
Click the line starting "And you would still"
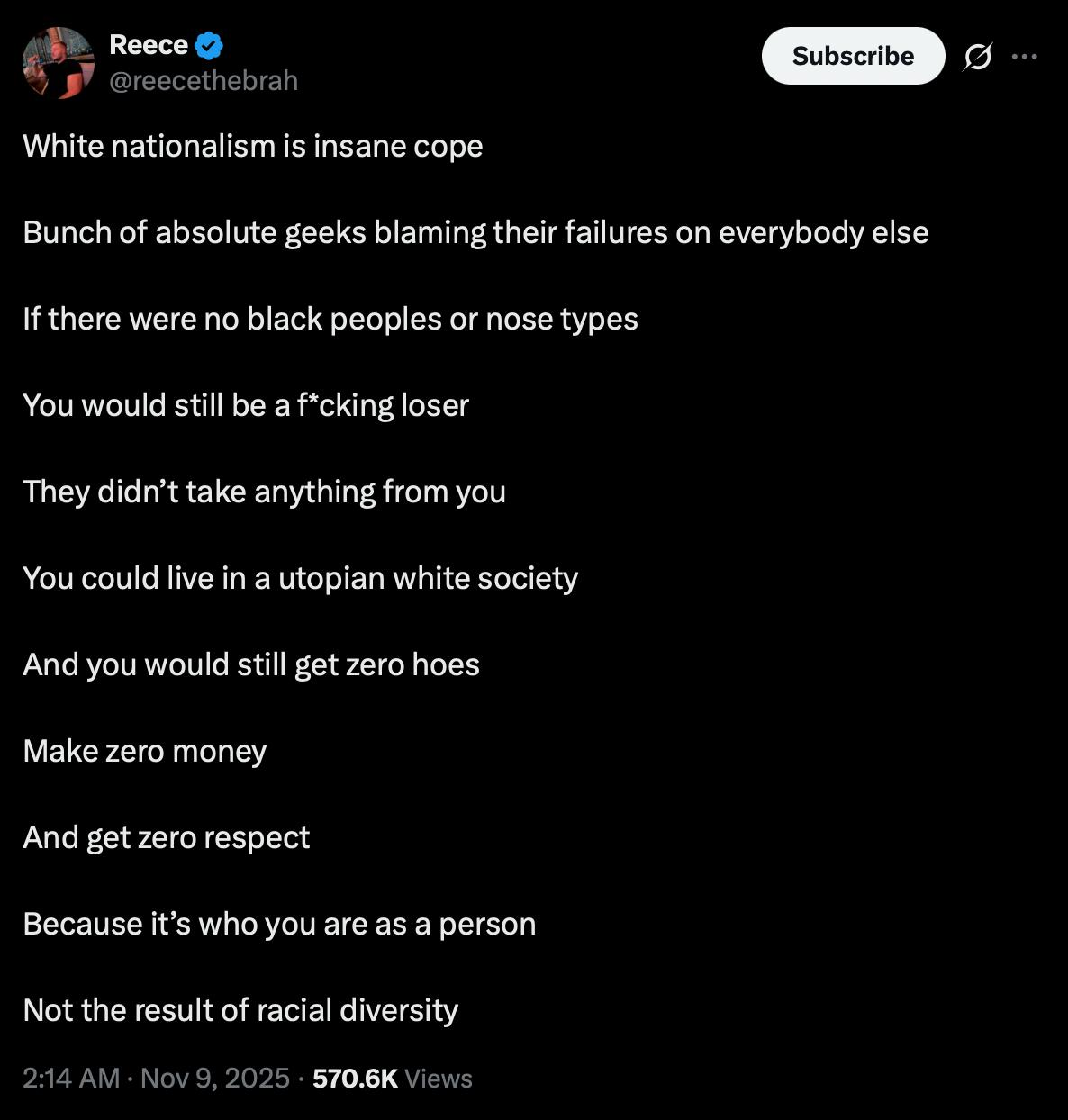(251, 664)
